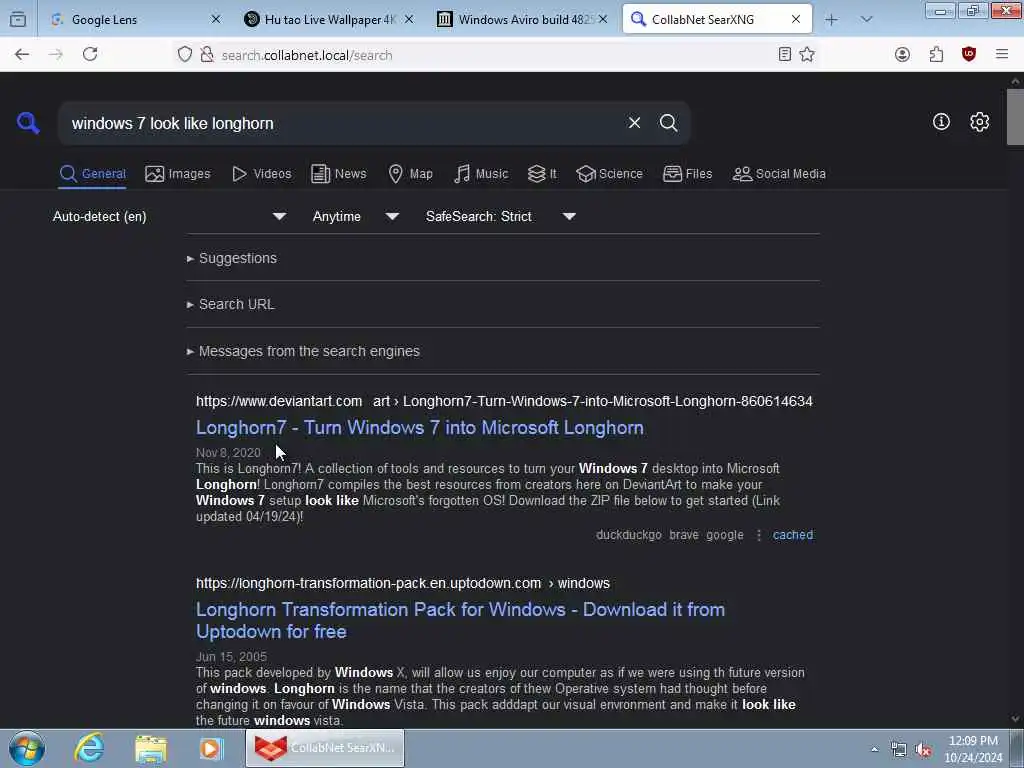Toggle reader view icon in address bar
The height and width of the screenshot is (768, 1024).
785,55
